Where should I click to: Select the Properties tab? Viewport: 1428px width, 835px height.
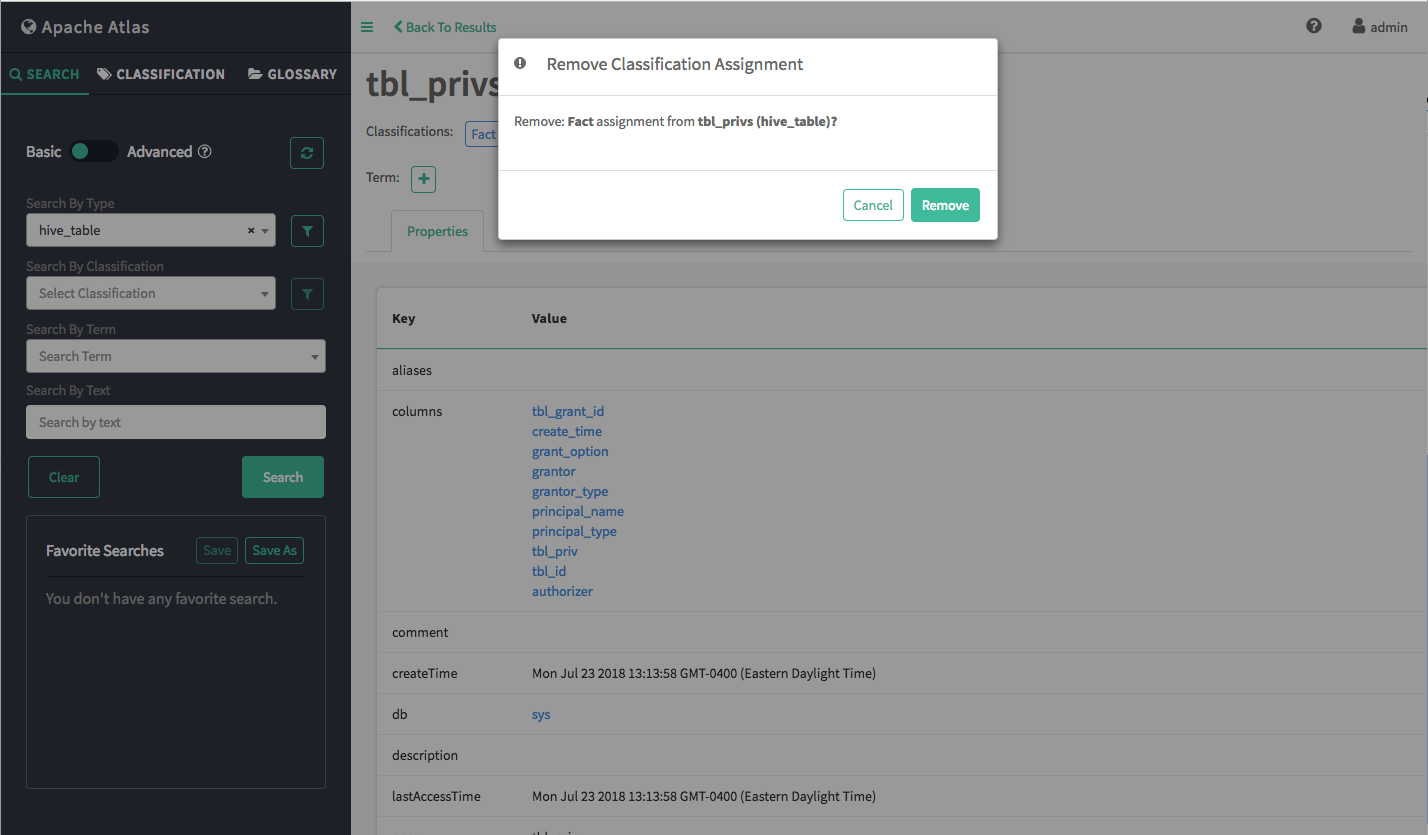pos(437,231)
